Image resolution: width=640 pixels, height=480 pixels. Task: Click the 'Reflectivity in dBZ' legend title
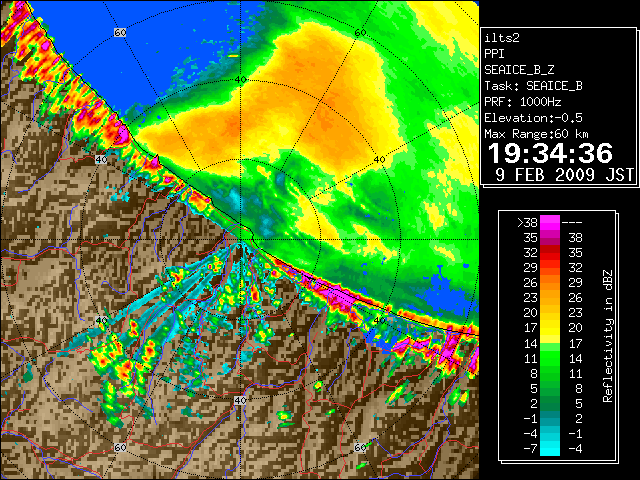coord(608,336)
